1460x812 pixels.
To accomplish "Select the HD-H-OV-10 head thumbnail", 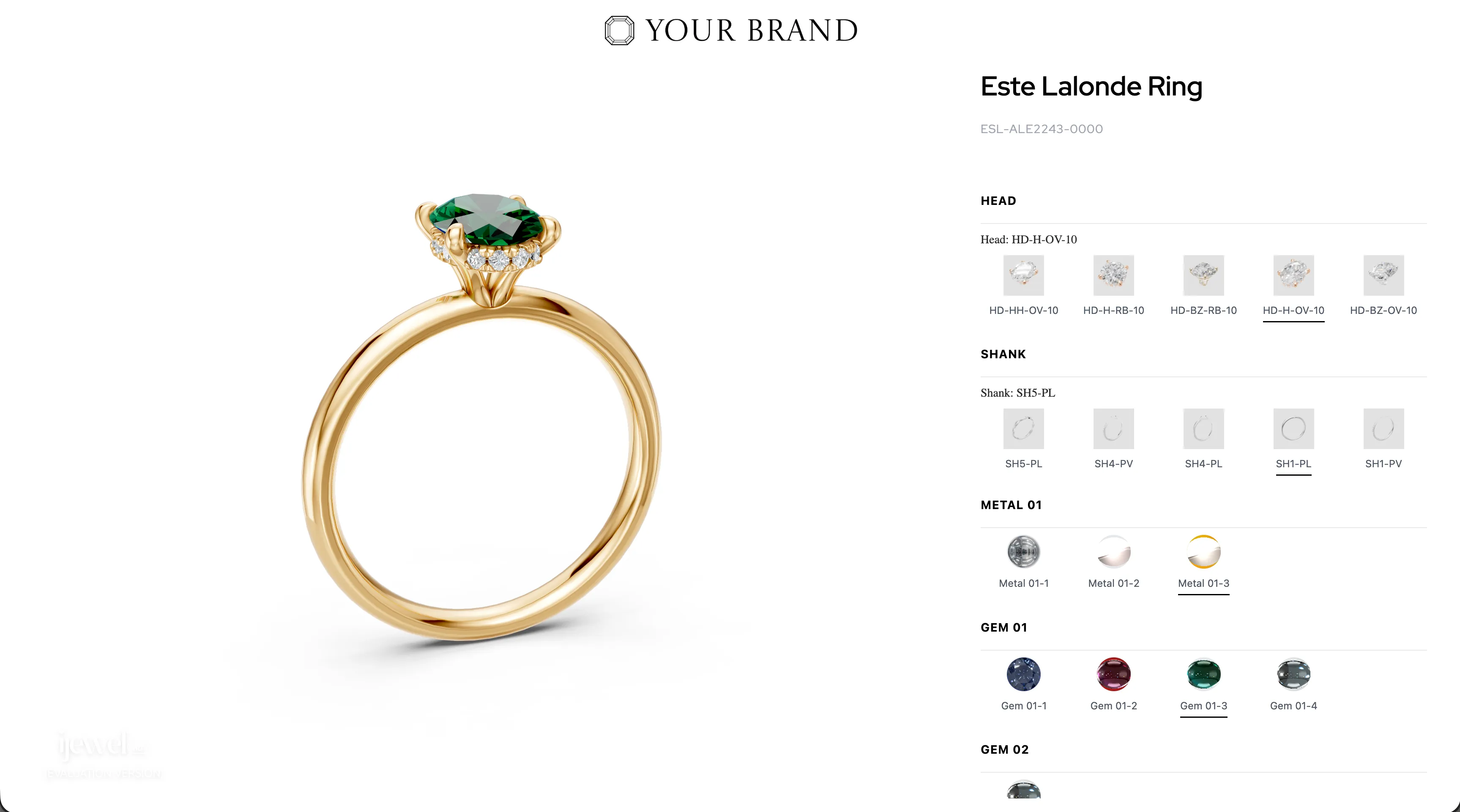I will click(x=1293, y=275).
